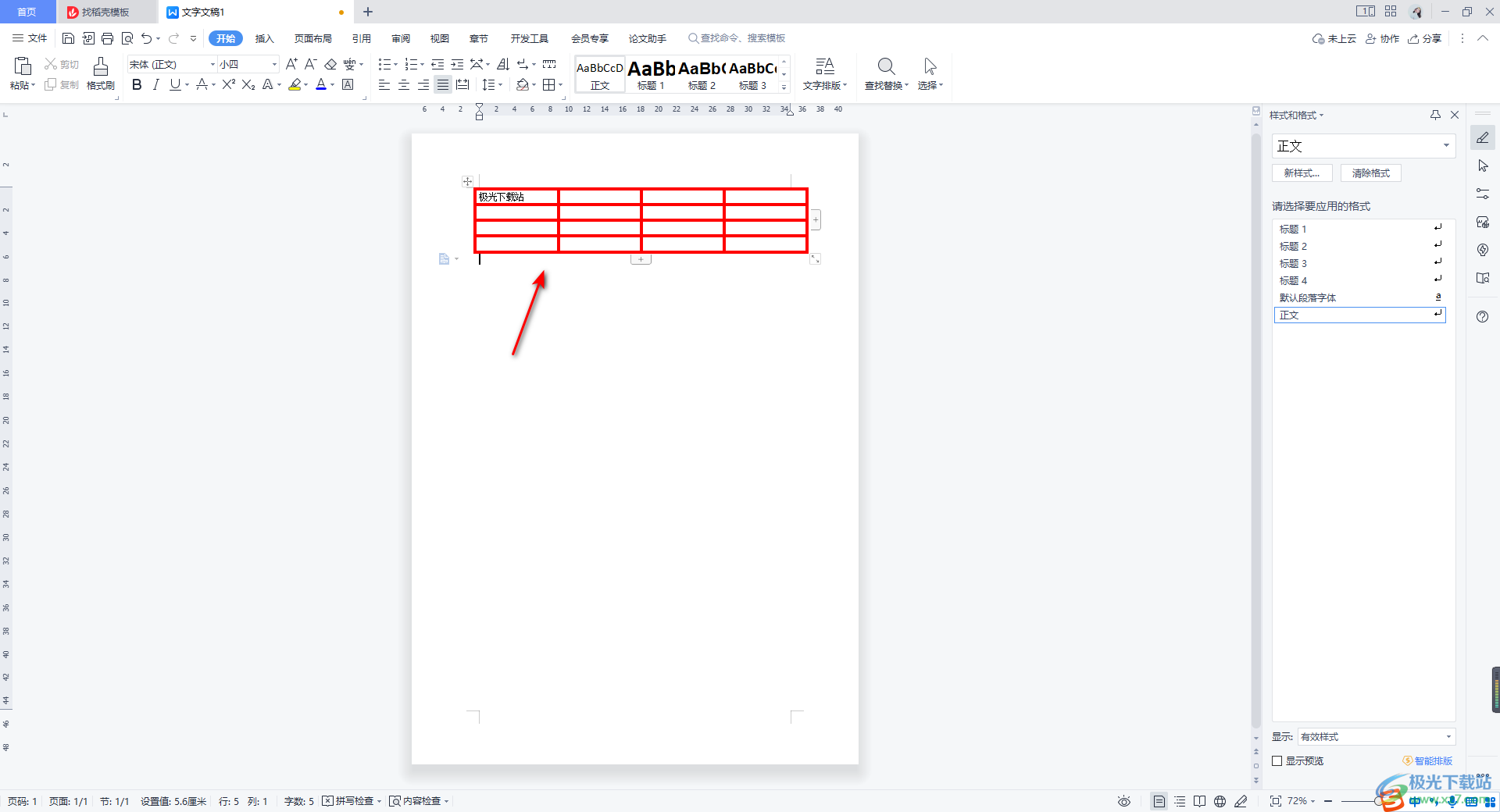Apply underline to text
Screen dimensions: 1500x812
175,84
